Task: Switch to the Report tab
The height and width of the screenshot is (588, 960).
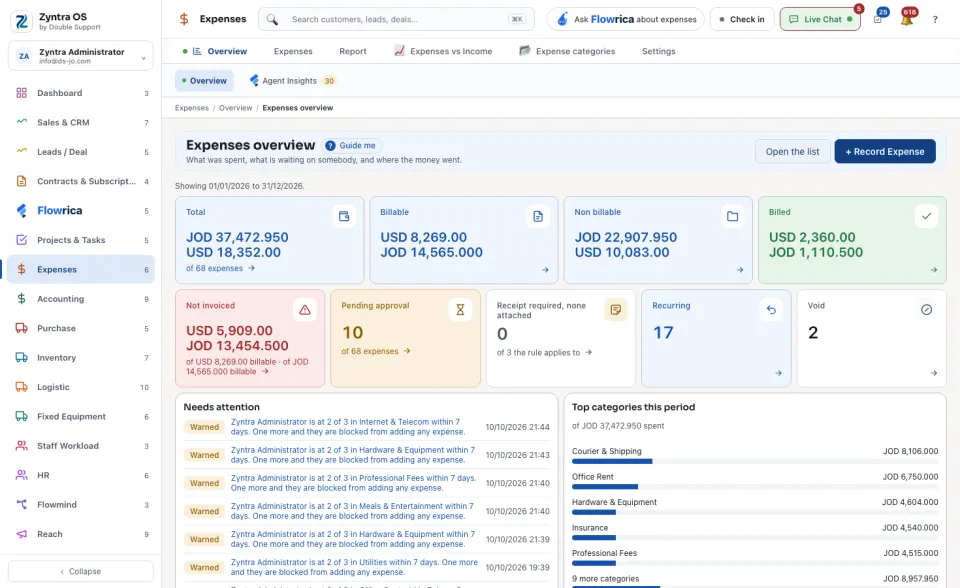Action: click(x=353, y=51)
